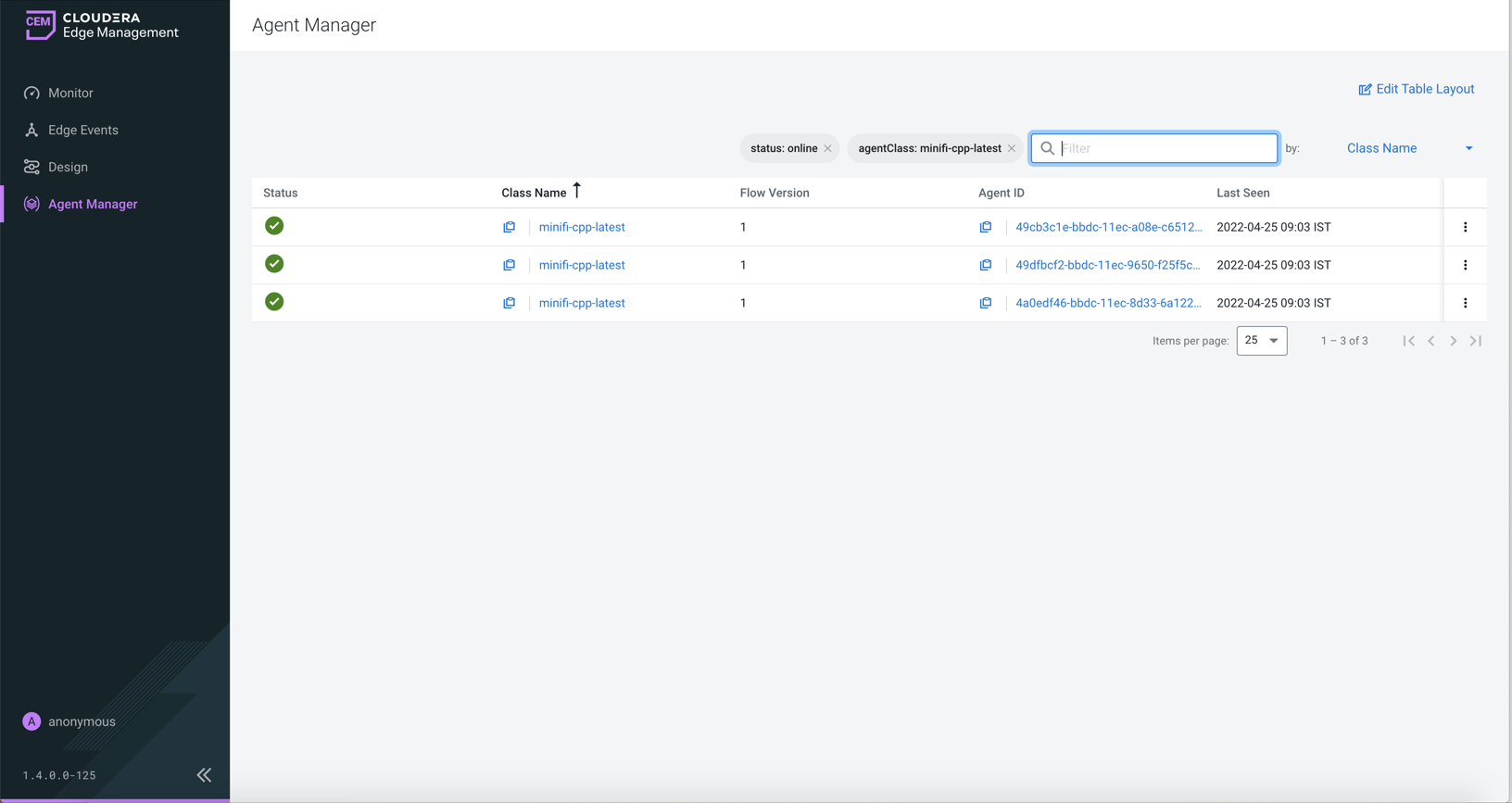The height and width of the screenshot is (803, 1512).
Task: Open agent 49cb3c1e details link
Action: click(x=1108, y=227)
